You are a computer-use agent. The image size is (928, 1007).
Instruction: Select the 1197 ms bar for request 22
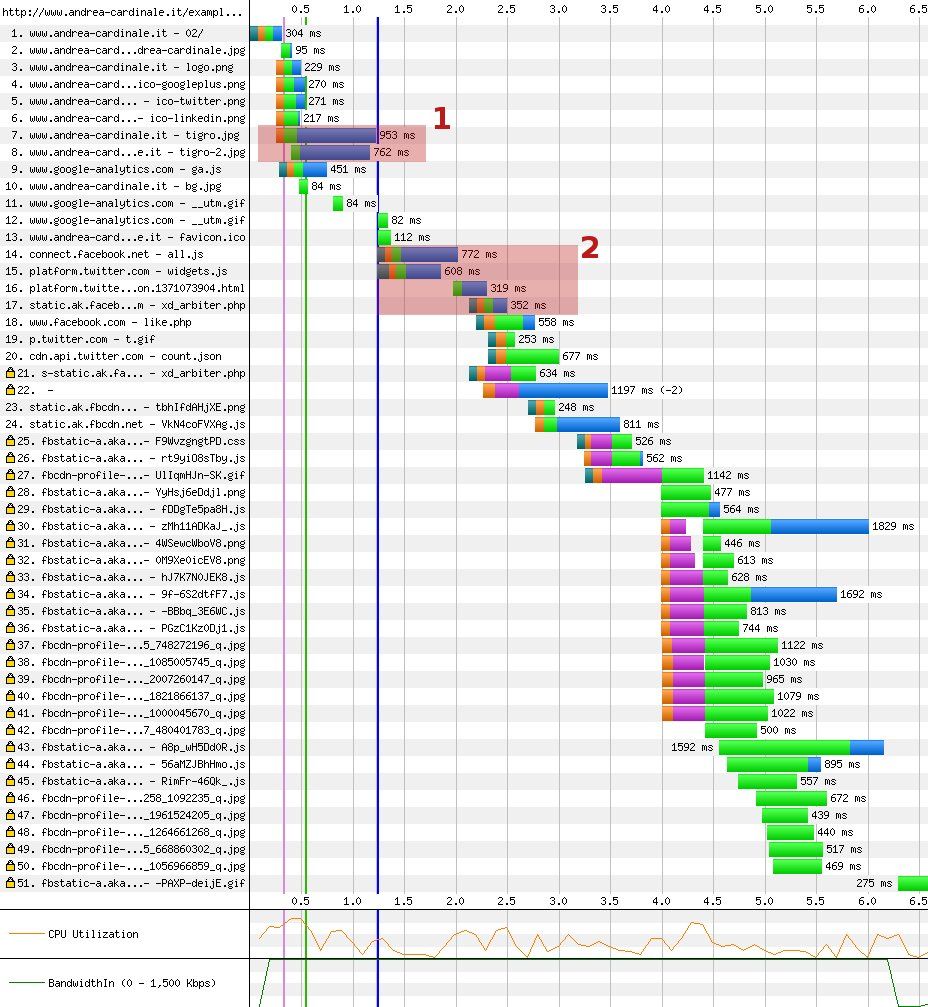(x=562, y=390)
